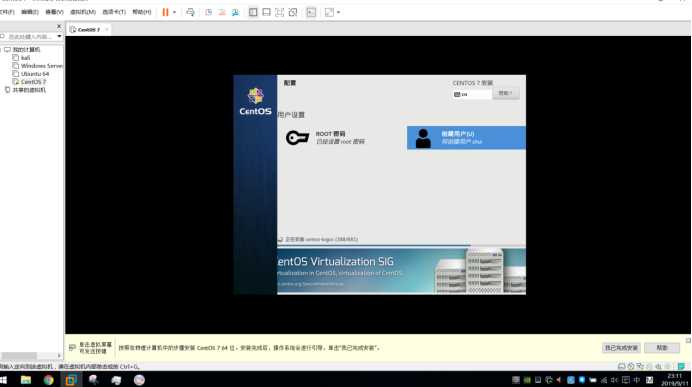Image resolution: width=692 pixels, height=387 pixels.
Task: Open Chrome from the taskbar
Action: point(49,379)
